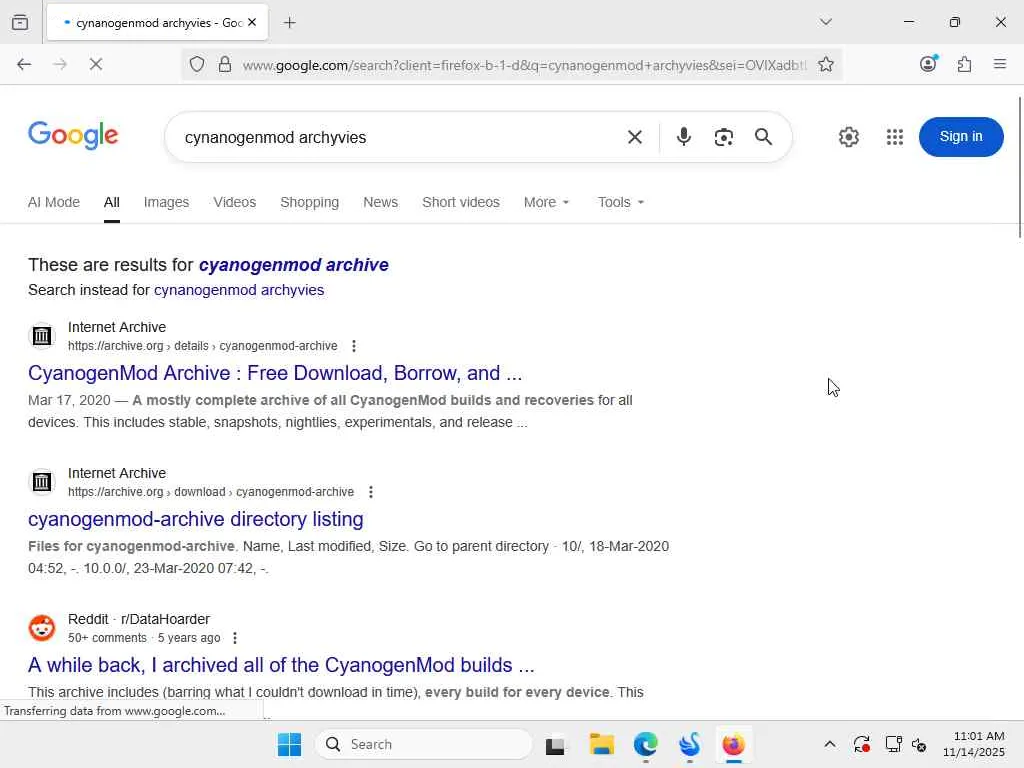
Task: Clear the search box with the X
Action: pyautogui.click(x=635, y=137)
